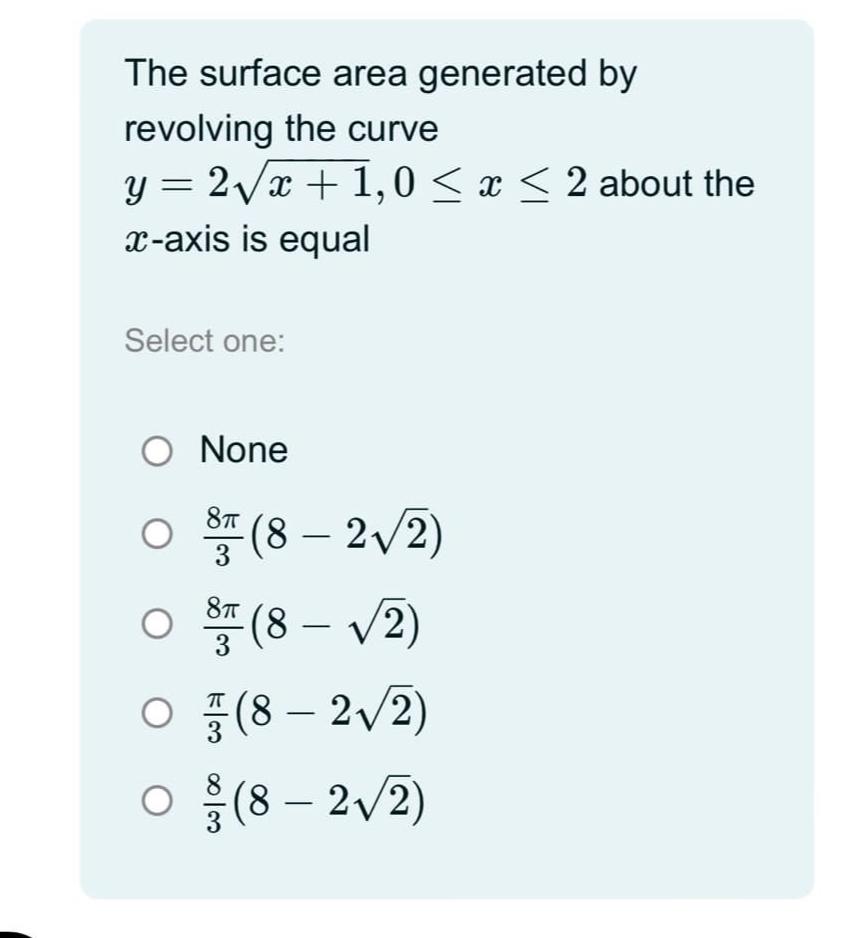Mark radio button for π/3(8 − 2√2)
863x938 pixels.
point(159,712)
